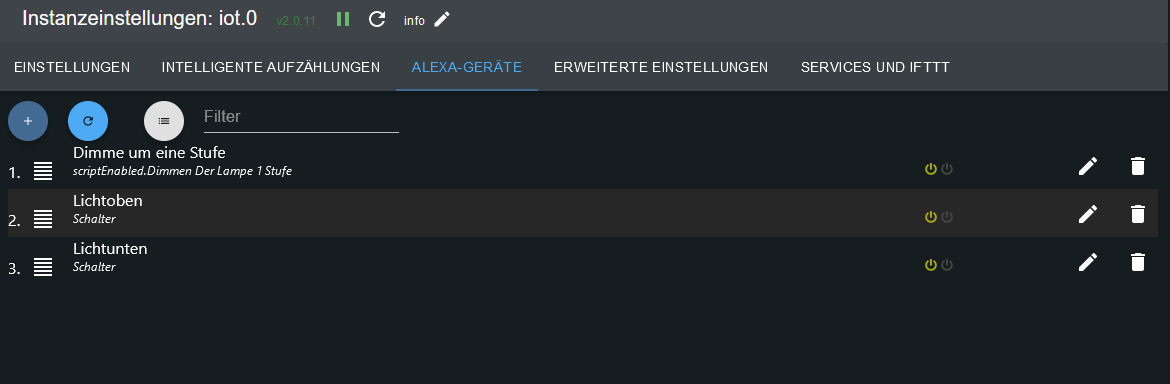Viewport: 1170px width, 384px height.
Task: Toggle the gray power-off icon for Lichtunten
Action: point(947,265)
